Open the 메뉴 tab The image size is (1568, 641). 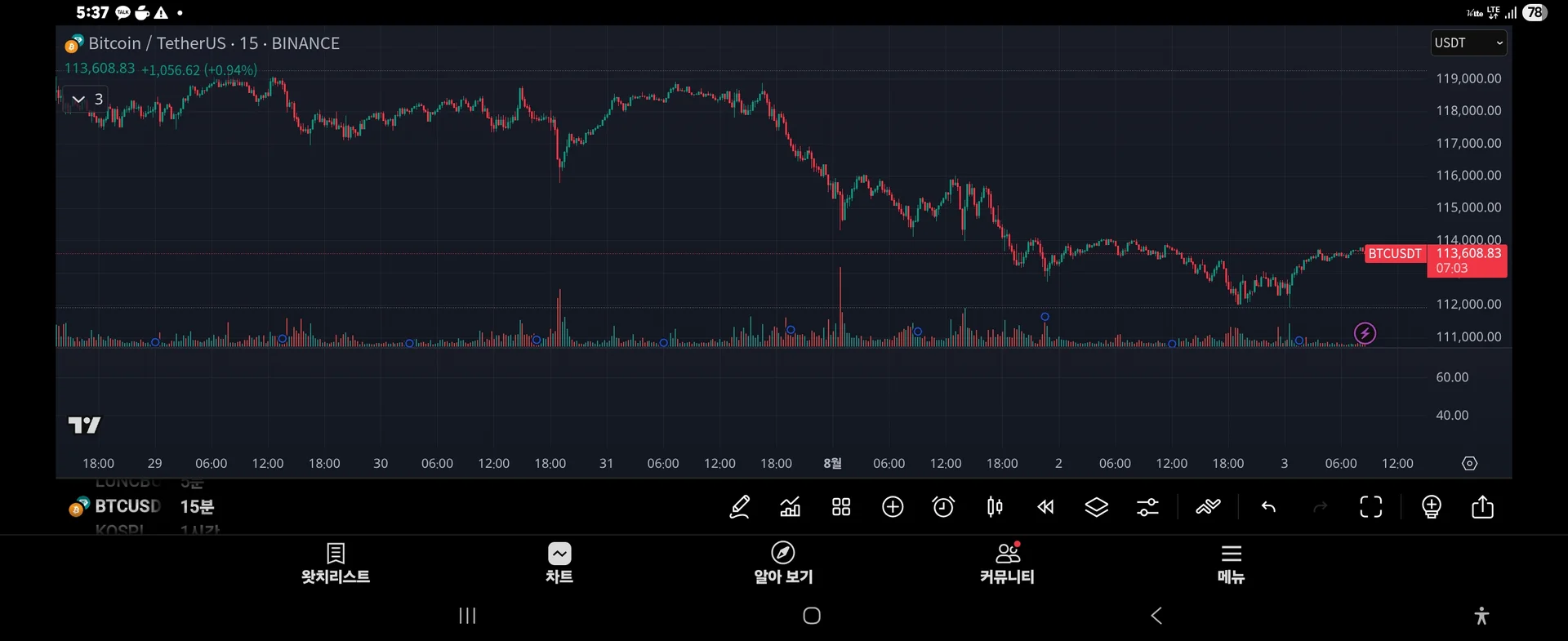pyautogui.click(x=1231, y=563)
